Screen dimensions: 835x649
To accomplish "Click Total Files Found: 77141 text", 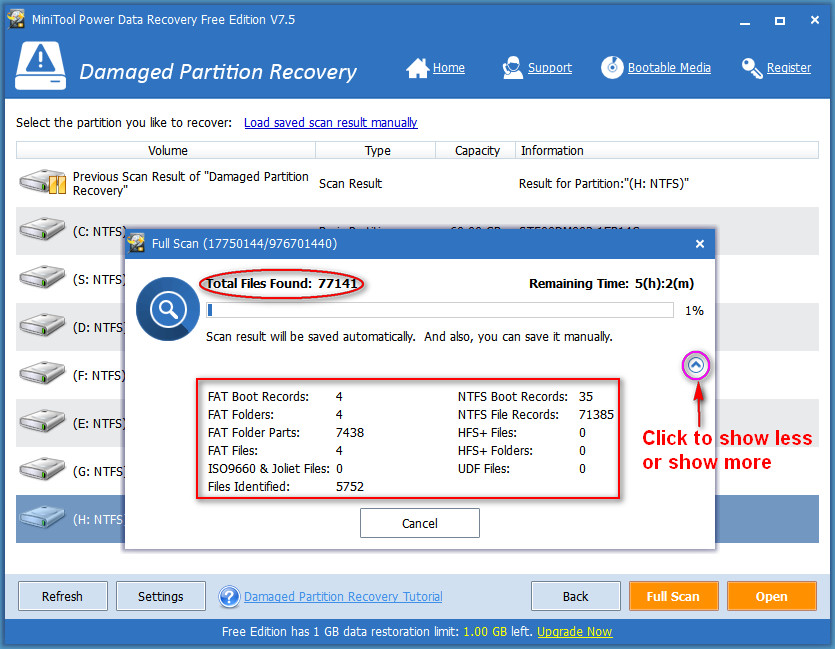I will [282, 283].
